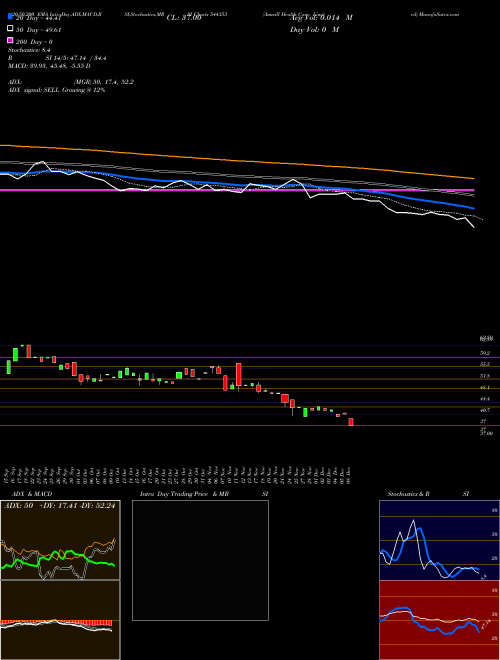
Task: Click the tall red candlestick in mid-November
Action: pyautogui.click(x=239, y=375)
